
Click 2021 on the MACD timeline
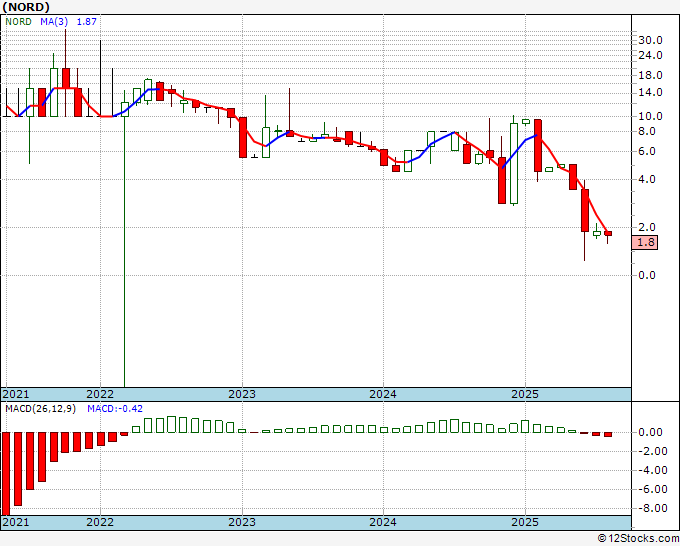pos(16,522)
